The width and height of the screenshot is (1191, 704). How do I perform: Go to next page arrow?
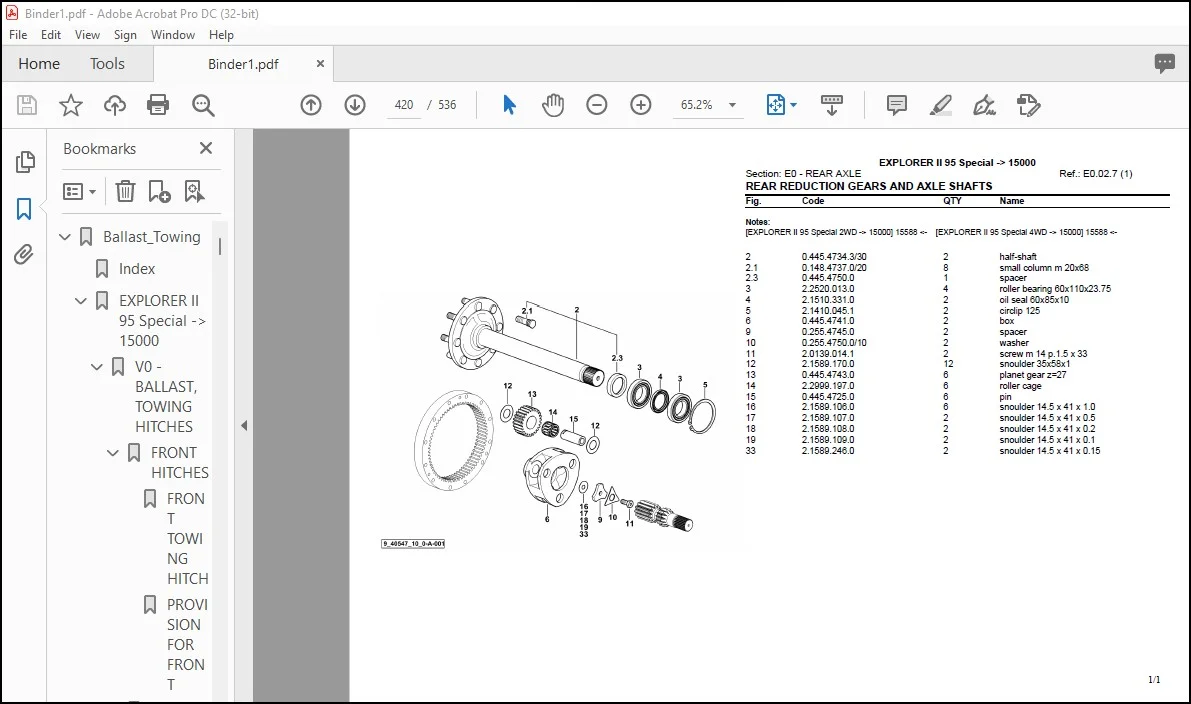pos(355,105)
